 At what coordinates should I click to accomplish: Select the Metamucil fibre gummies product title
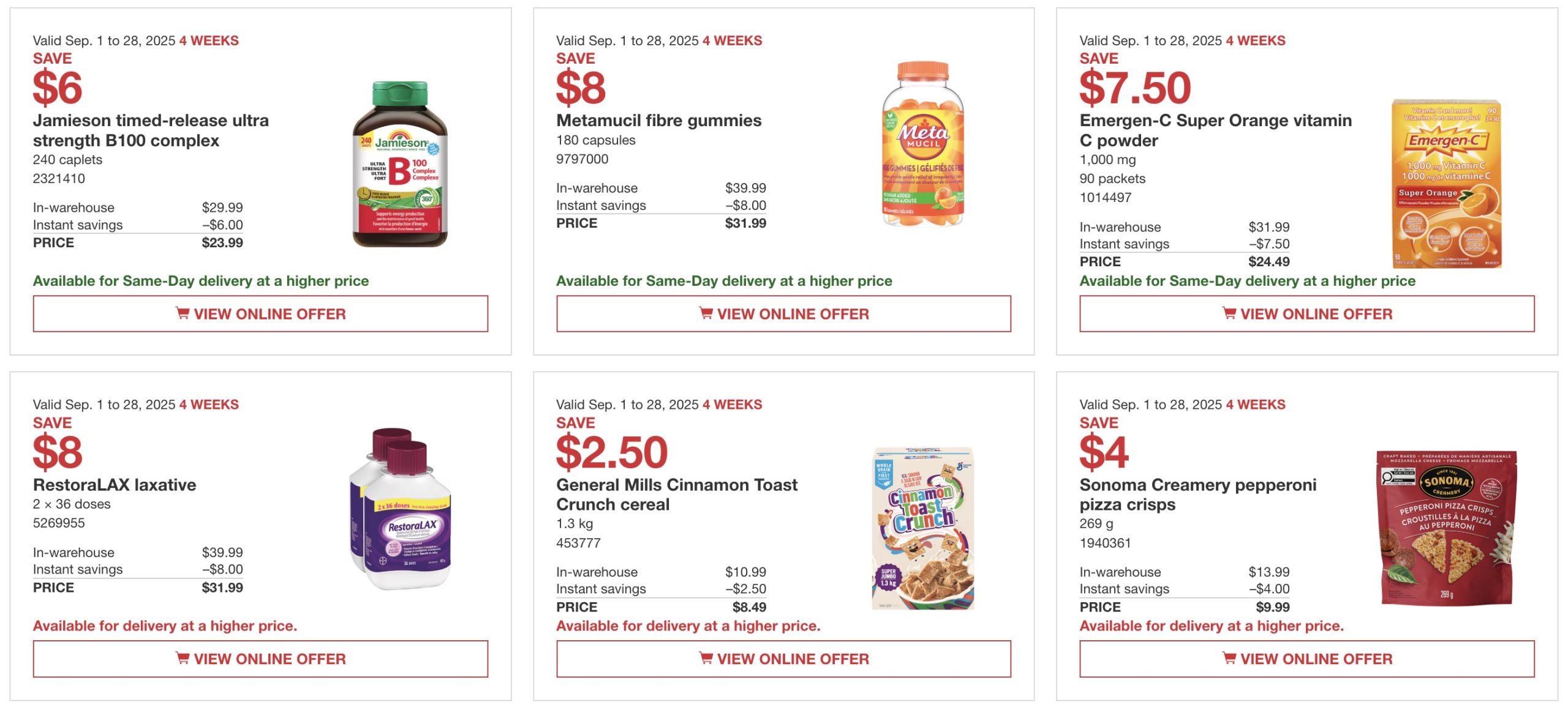(658, 121)
